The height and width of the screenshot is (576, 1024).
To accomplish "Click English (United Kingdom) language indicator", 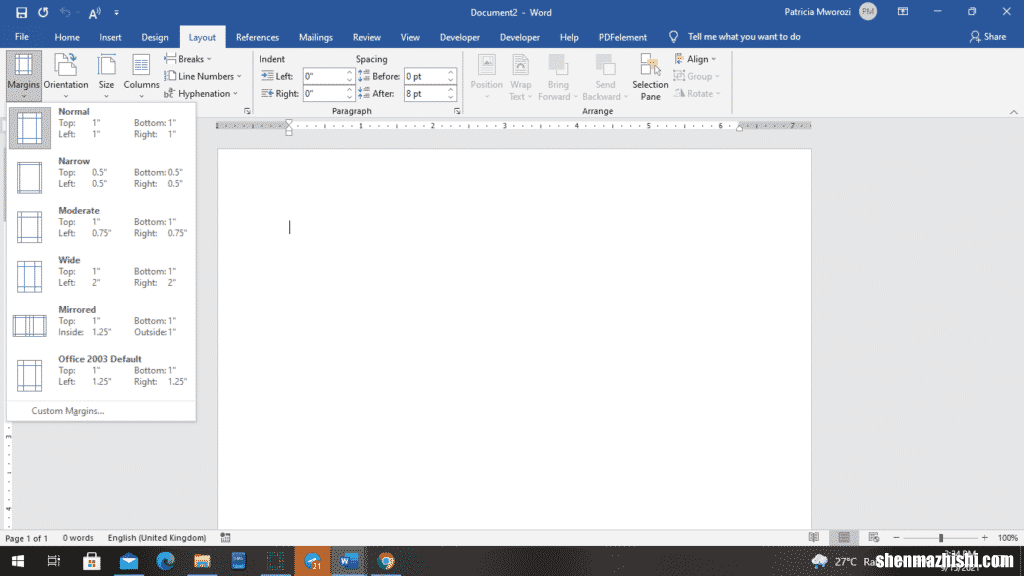I will (x=157, y=537).
